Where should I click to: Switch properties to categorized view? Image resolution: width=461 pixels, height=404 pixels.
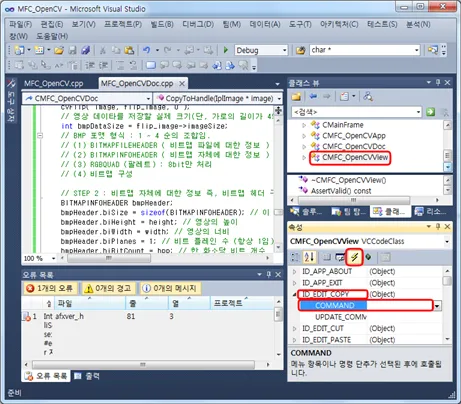(x=295, y=257)
